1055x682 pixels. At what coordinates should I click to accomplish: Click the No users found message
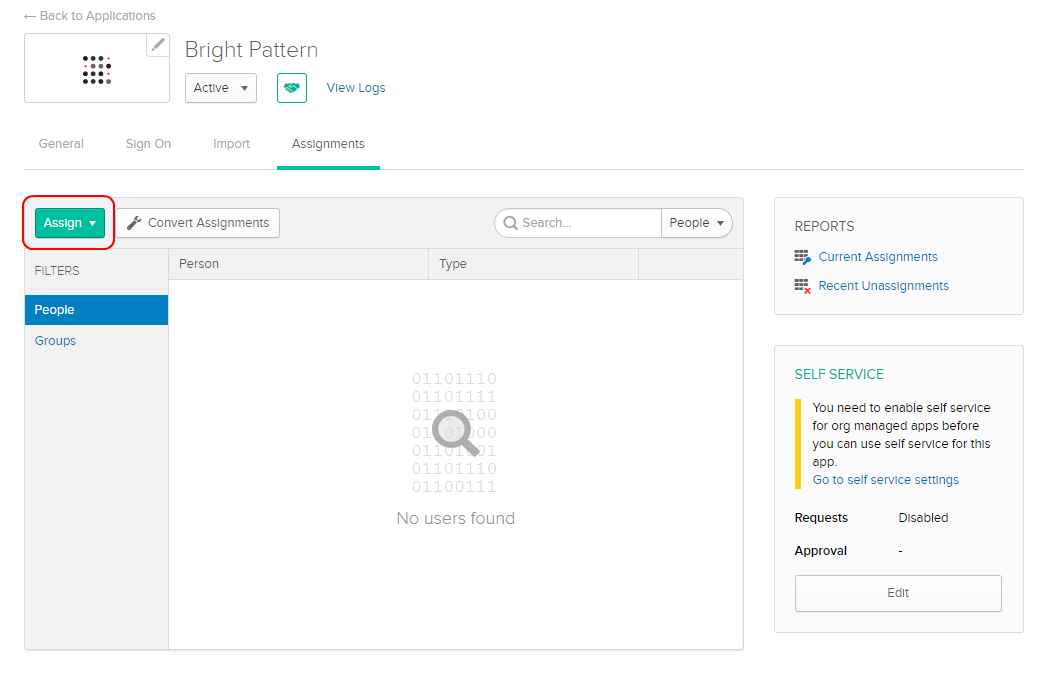pos(456,519)
